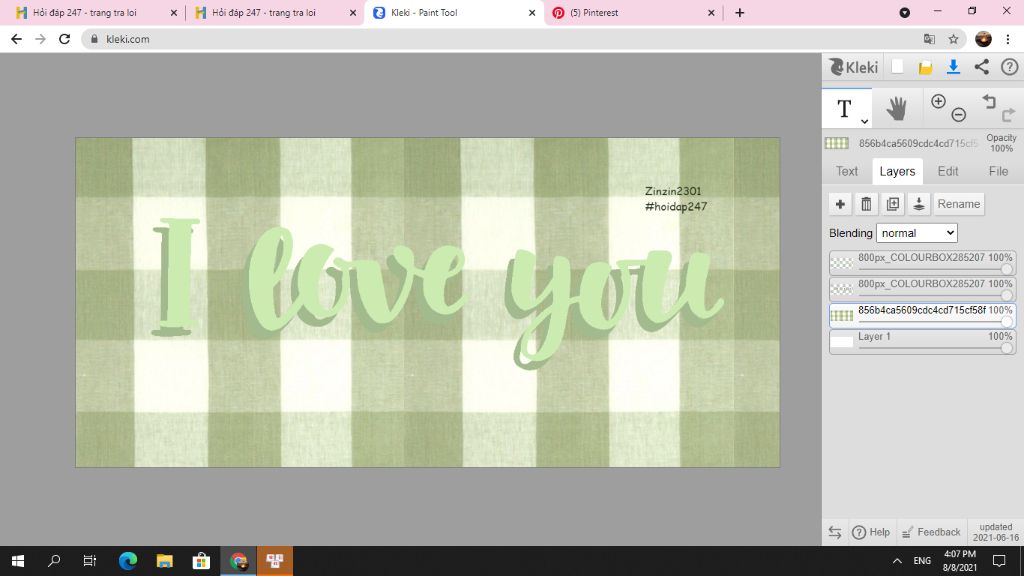Open the File tab
Screen dimensions: 1024x576
click(998, 171)
